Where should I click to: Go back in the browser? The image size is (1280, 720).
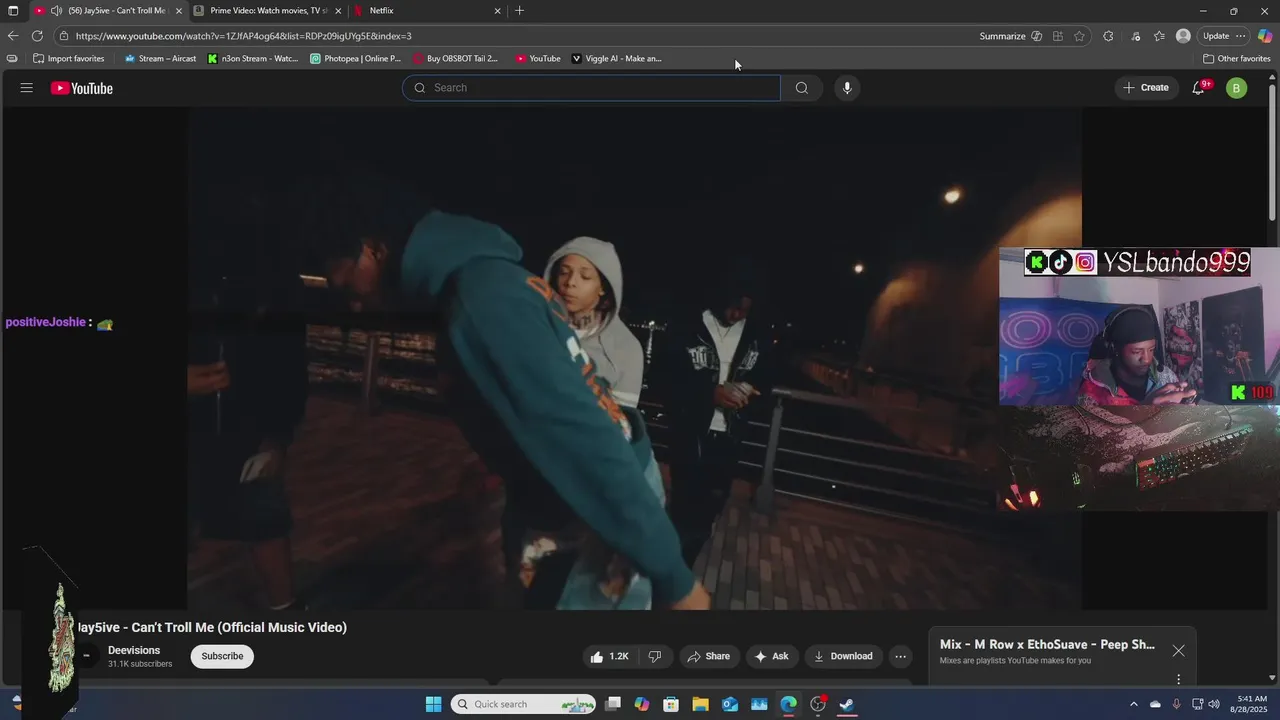(13, 36)
